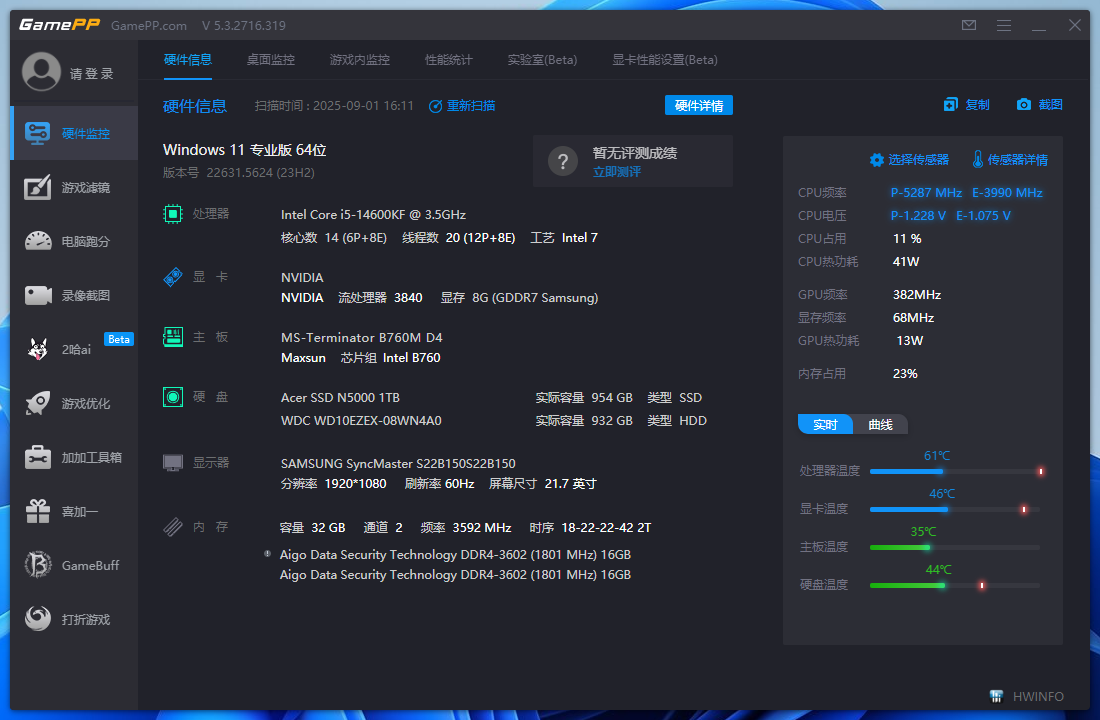Click the 主板 motherboard icon
This screenshot has width=1100, height=720.
(173, 337)
